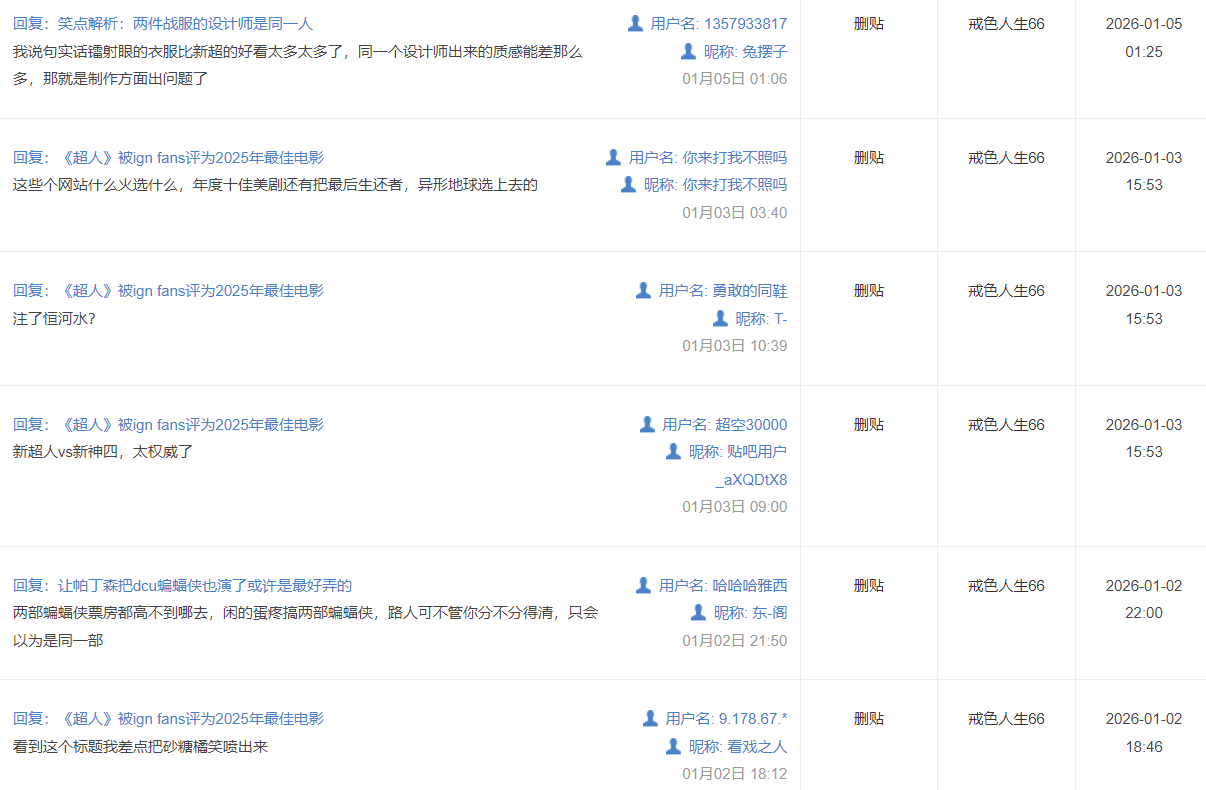Click operator 戒色人生66 in the 东-阁 row
This screenshot has height=790, width=1206.
(x=1006, y=585)
